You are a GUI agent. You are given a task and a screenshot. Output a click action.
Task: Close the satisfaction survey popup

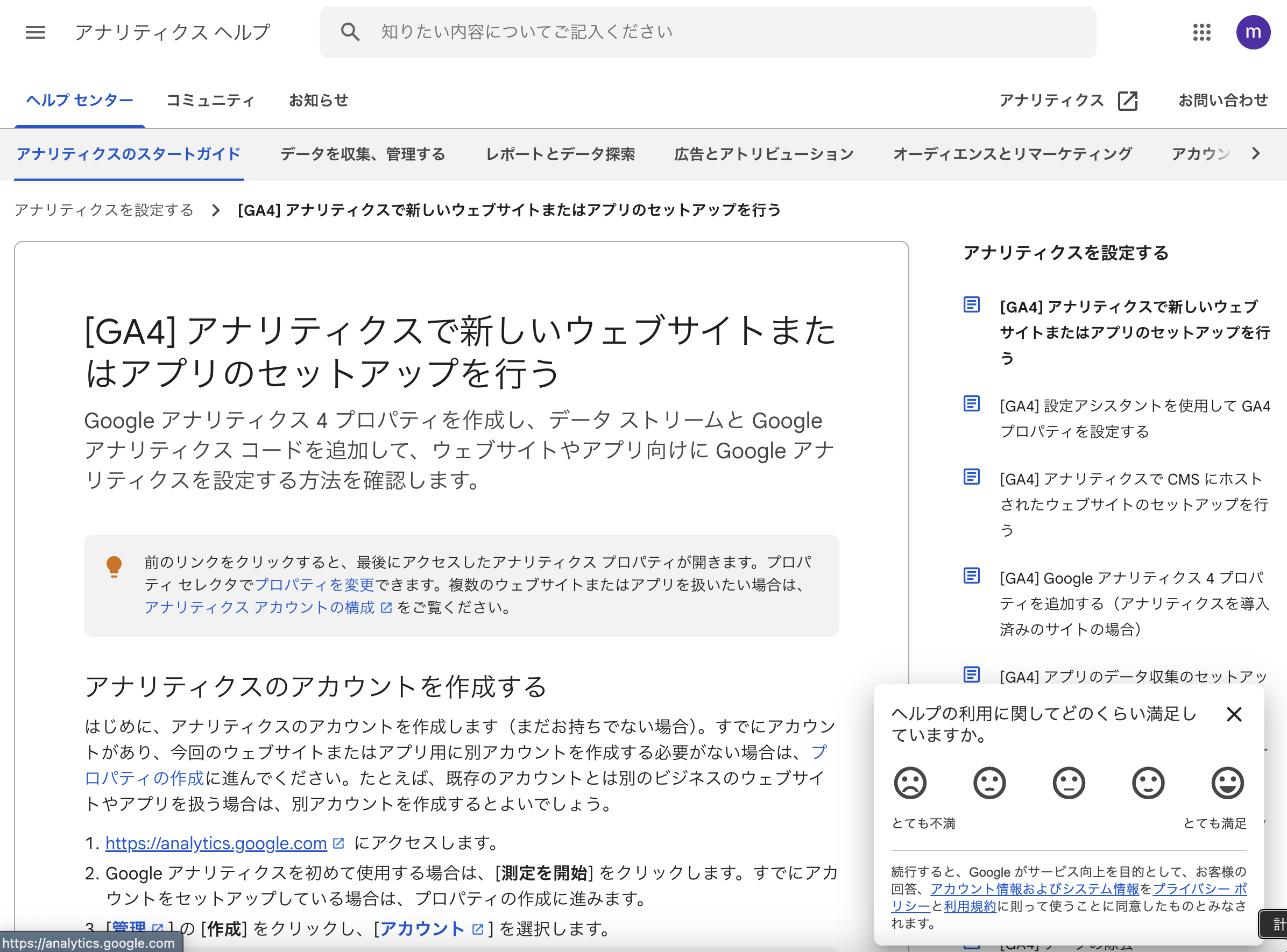tap(1234, 715)
